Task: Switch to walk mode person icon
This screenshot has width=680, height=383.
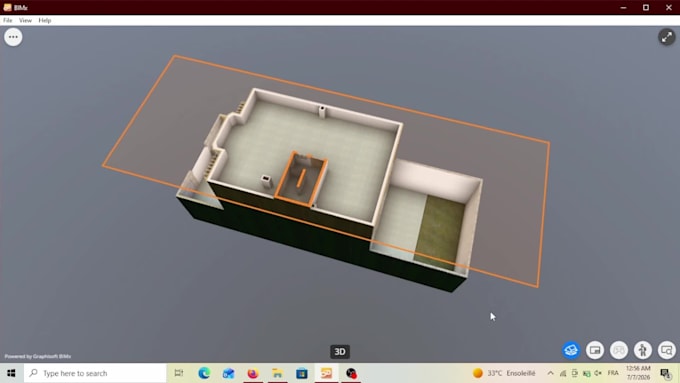Action: (x=643, y=350)
